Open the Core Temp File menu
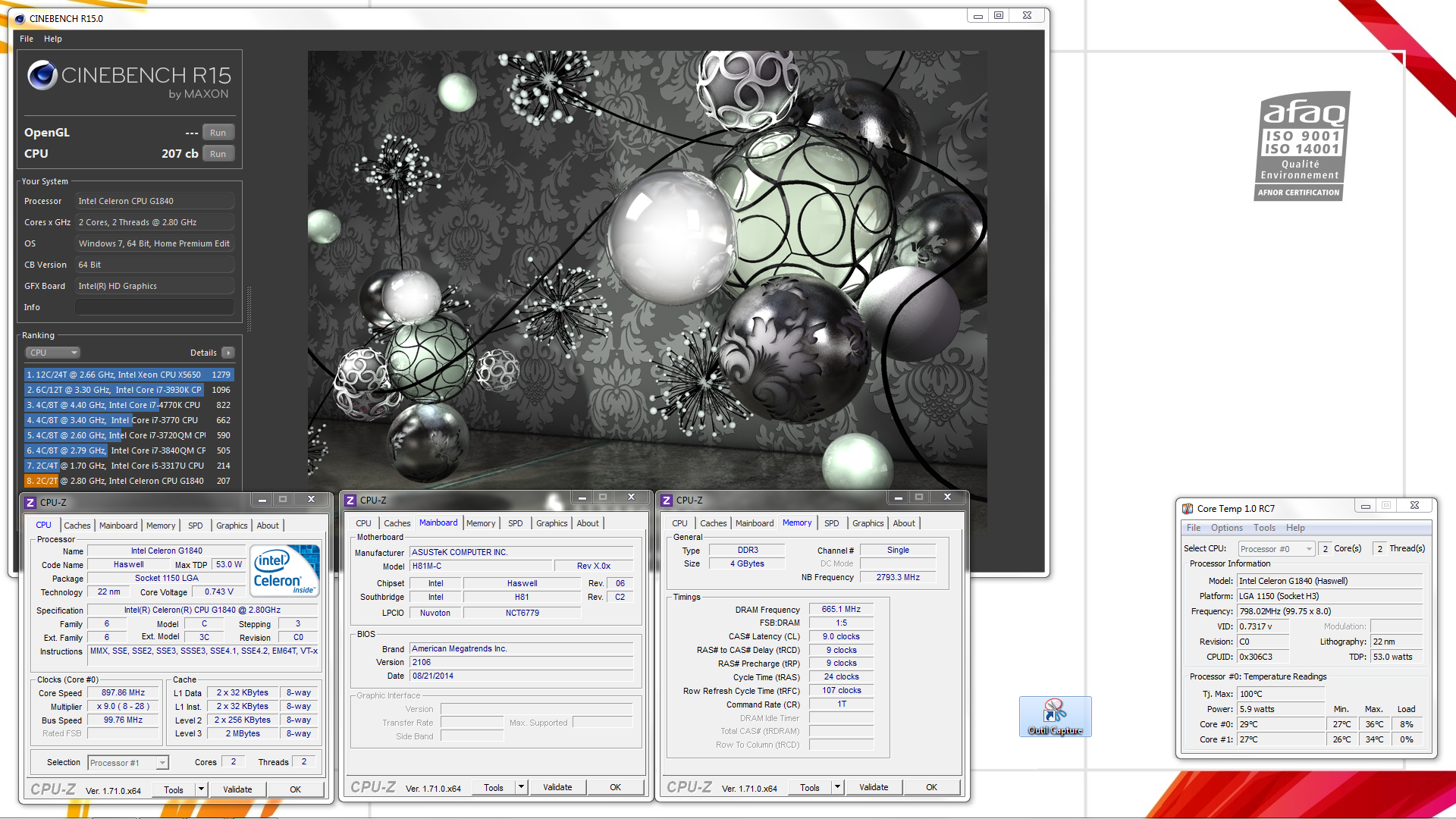Screen dimensions: 1456x819 [1193, 528]
